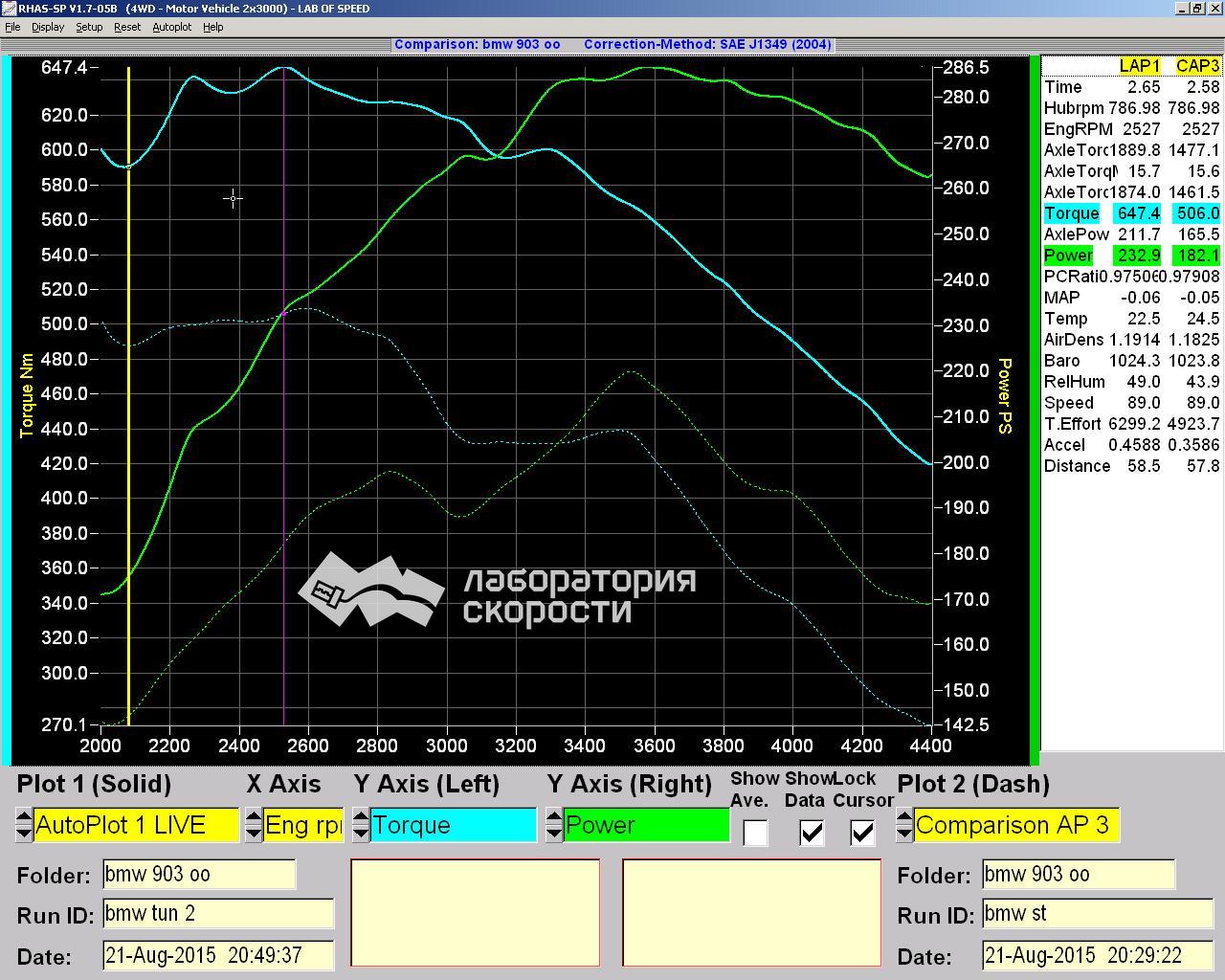Click the Power value 232.9
The image size is (1225, 980).
[x=1137, y=256]
